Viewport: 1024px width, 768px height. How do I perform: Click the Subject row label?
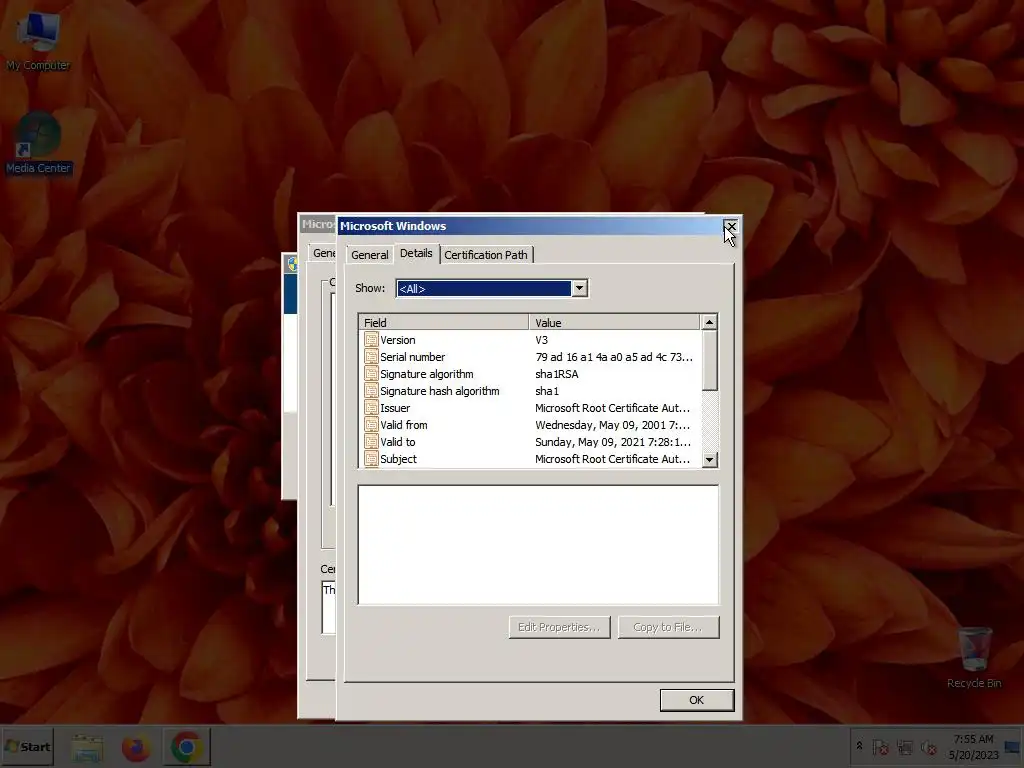[398, 458]
